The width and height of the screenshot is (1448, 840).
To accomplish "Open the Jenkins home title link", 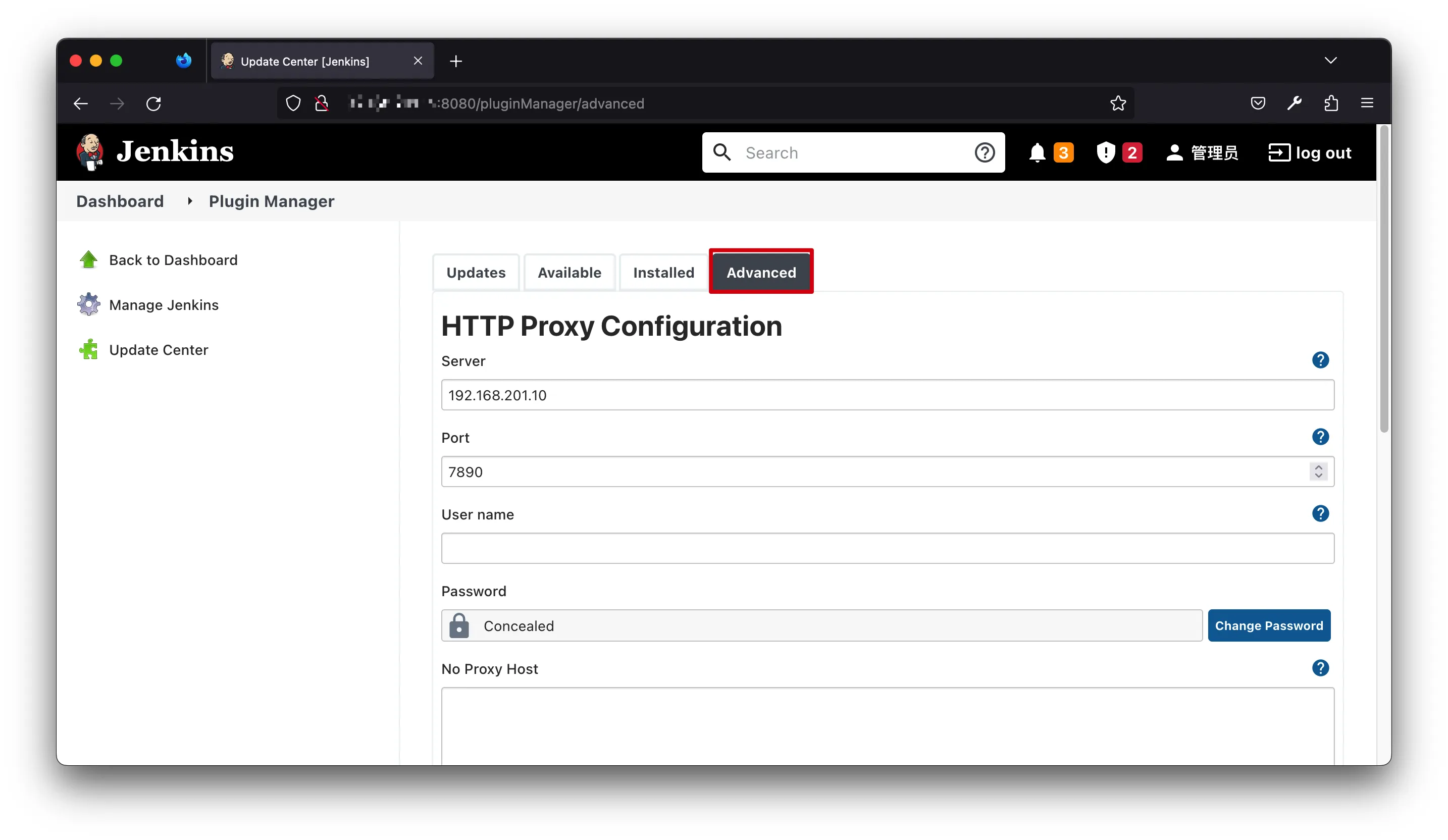I will [x=175, y=151].
